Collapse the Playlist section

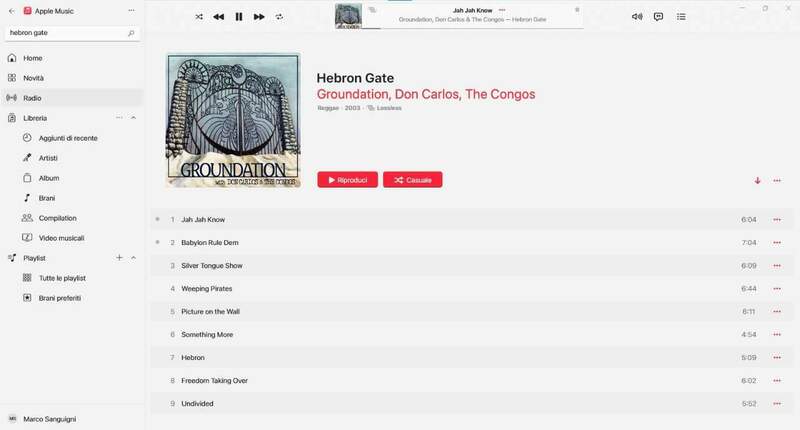pos(133,258)
